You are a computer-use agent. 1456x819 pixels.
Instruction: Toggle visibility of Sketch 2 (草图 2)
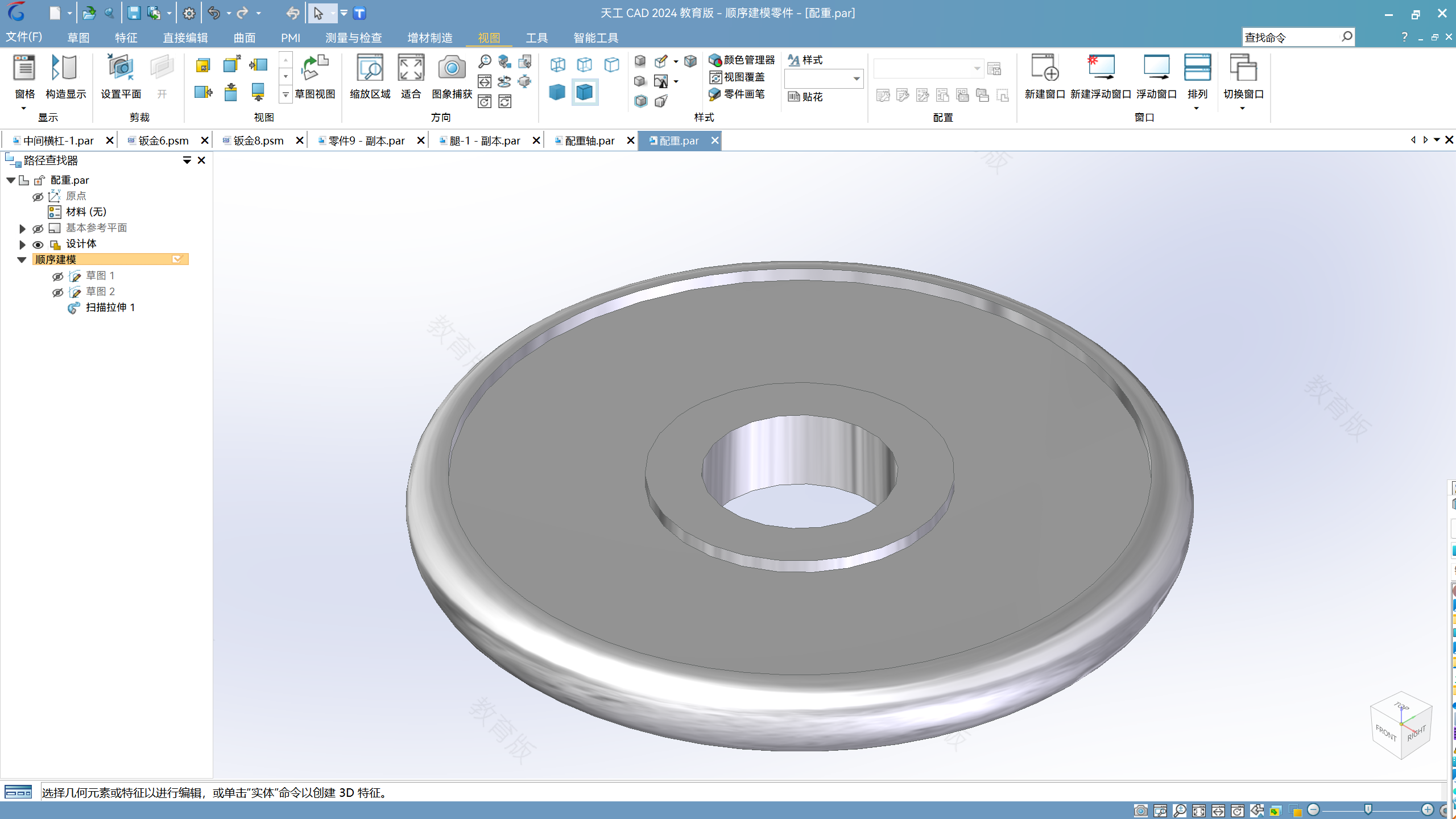[x=57, y=292]
